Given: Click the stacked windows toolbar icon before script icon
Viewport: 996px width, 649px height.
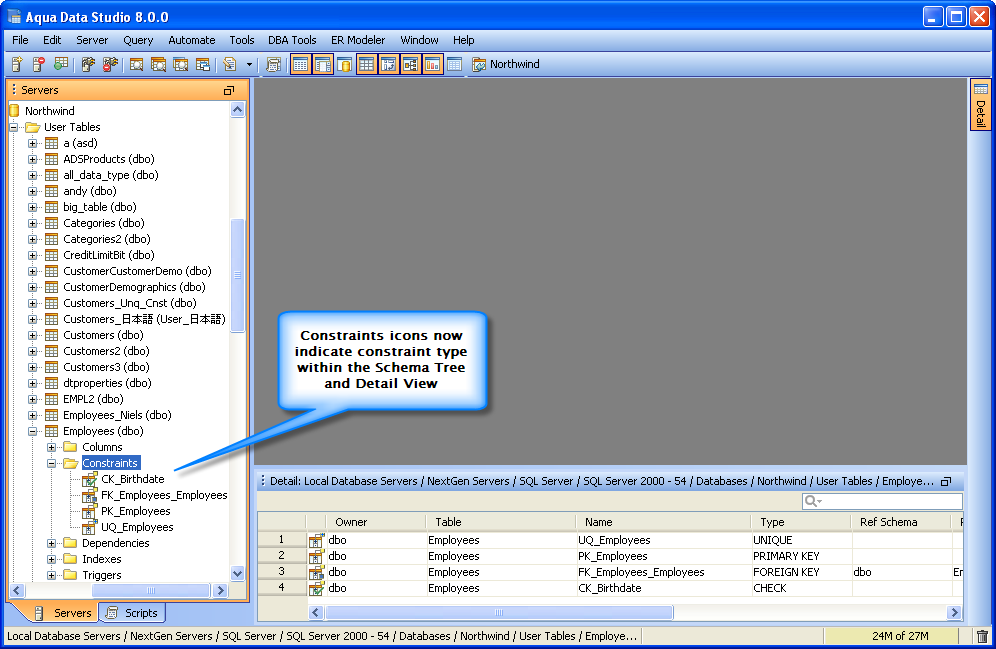Looking at the screenshot, I should click(x=203, y=64).
